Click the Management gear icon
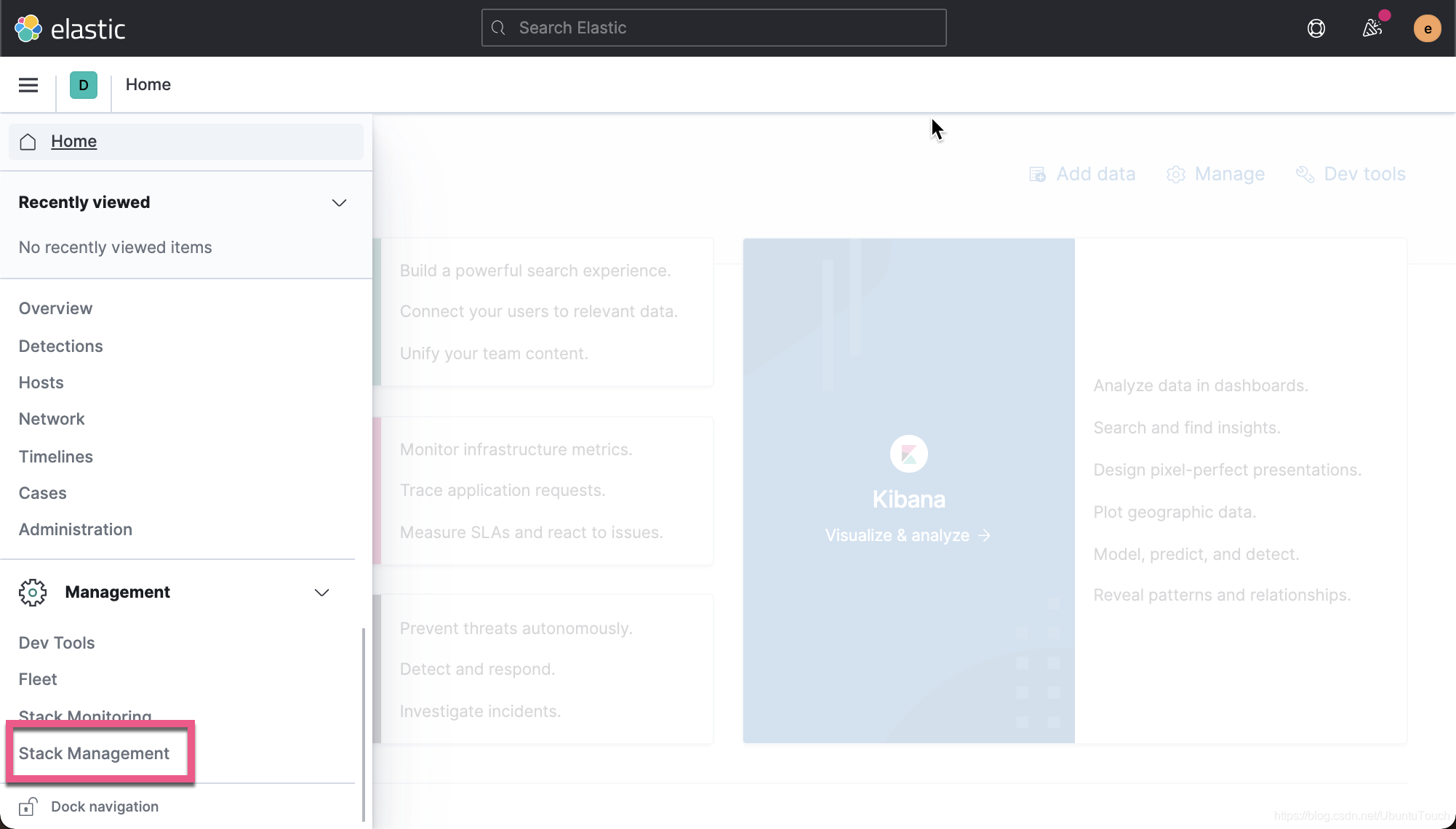This screenshot has height=829, width=1456. [x=33, y=592]
